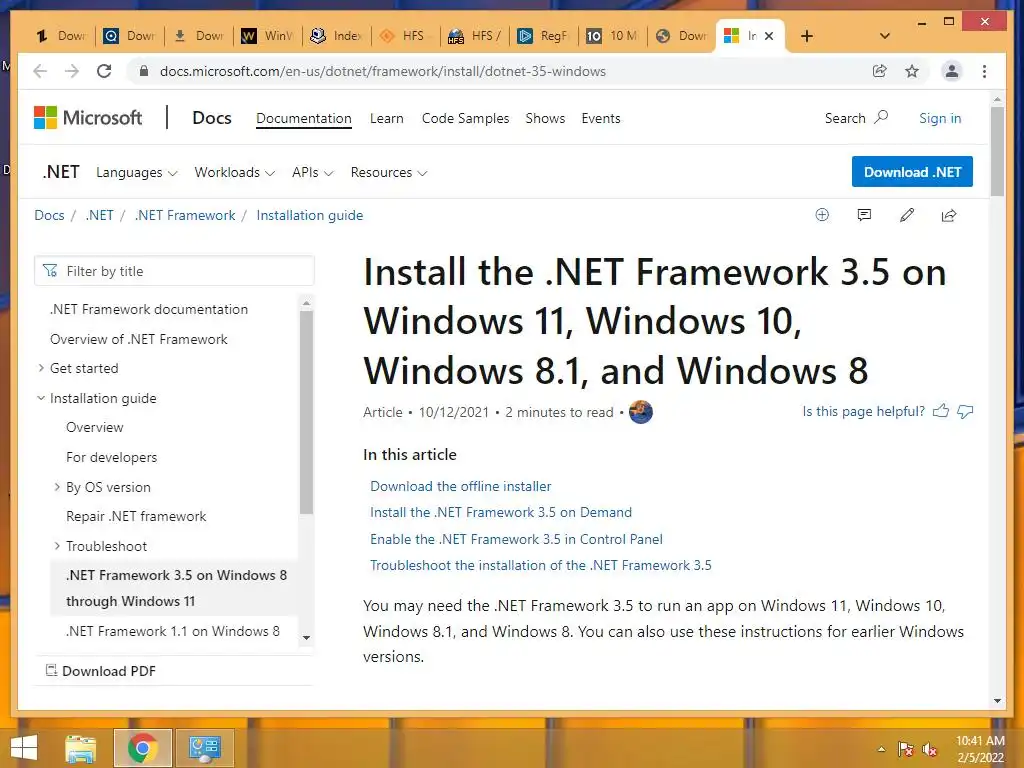
Task: Click the share page icon in address bar
Action: [x=880, y=71]
